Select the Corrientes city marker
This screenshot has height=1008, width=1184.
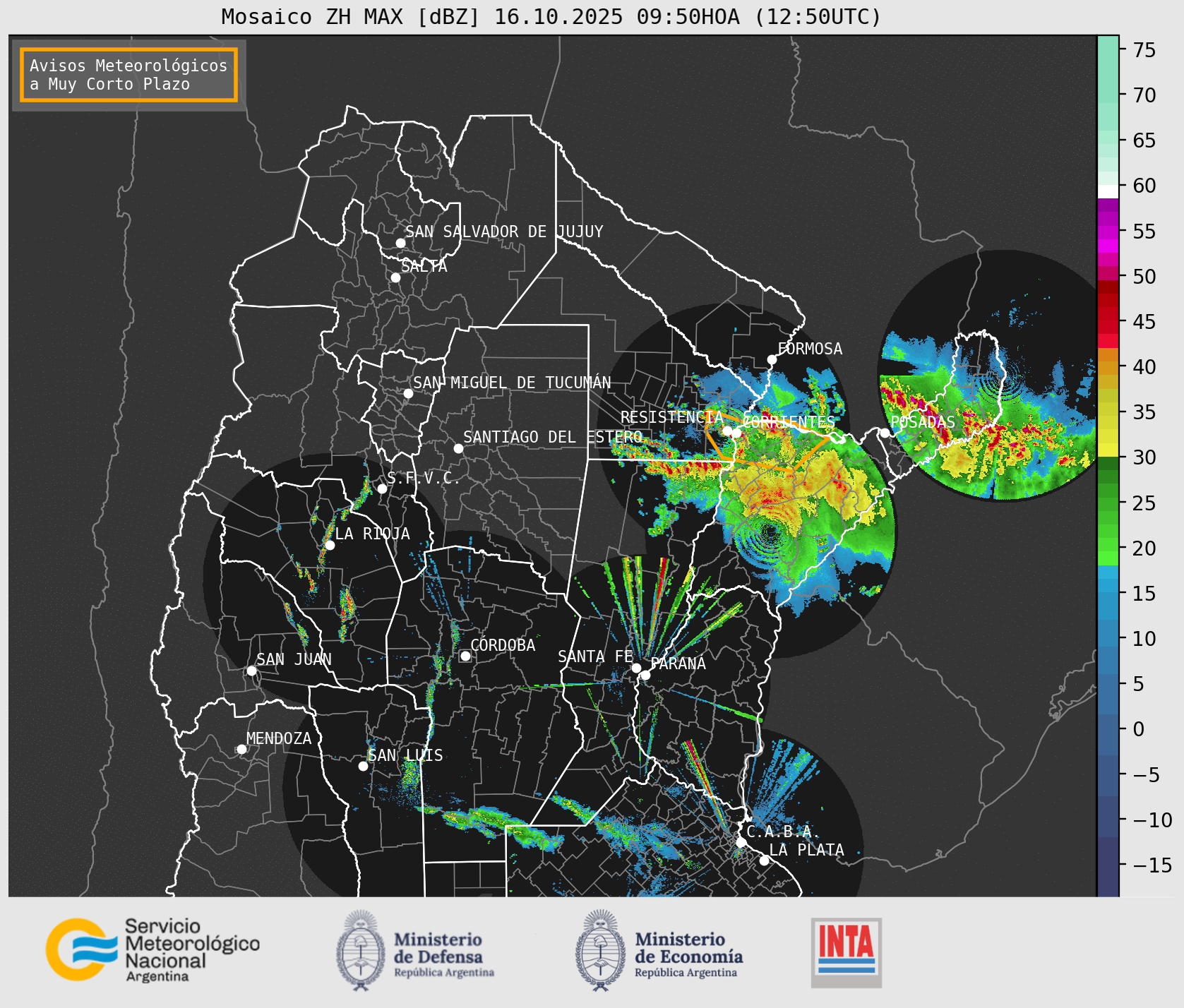(x=736, y=433)
